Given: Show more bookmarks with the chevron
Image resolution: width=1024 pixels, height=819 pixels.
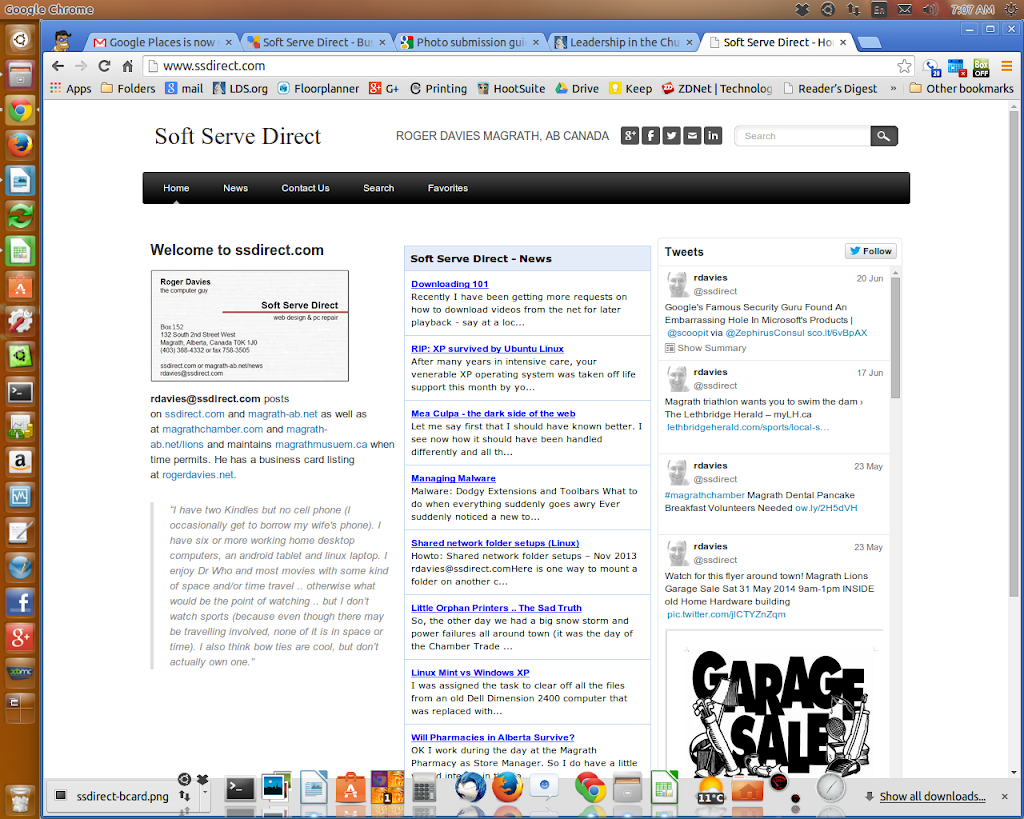Looking at the screenshot, I should click(893, 88).
